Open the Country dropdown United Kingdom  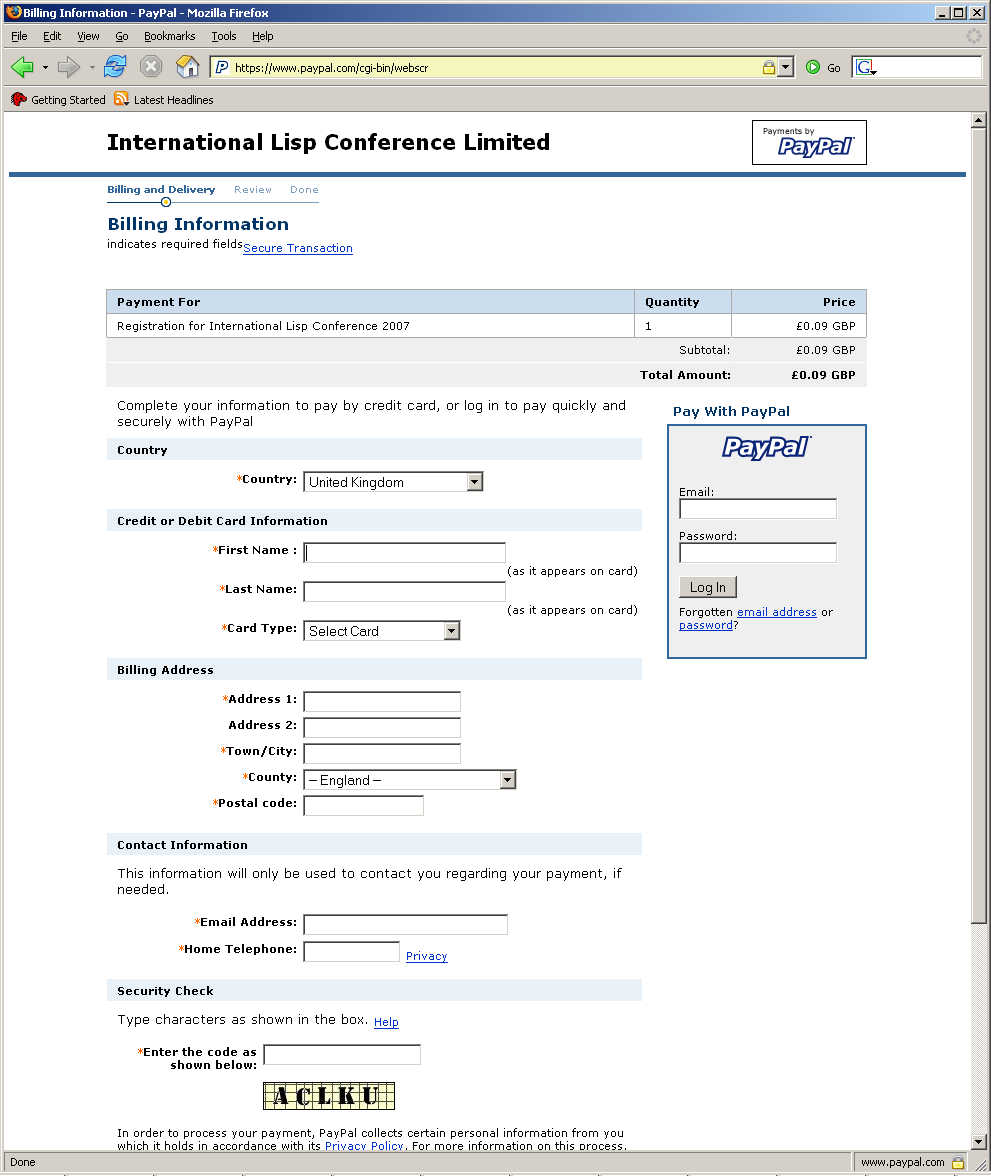tap(393, 482)
